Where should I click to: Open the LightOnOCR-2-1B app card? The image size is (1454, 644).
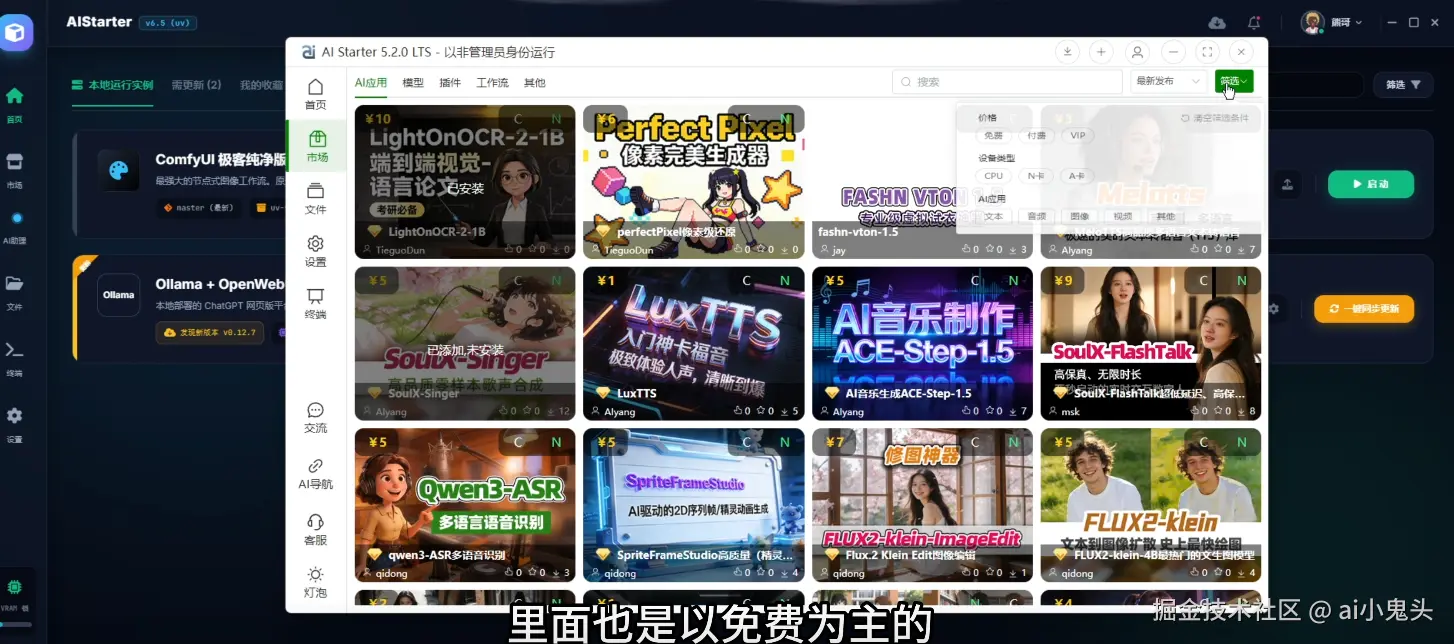pyautogui.click(x=465, y=181)
